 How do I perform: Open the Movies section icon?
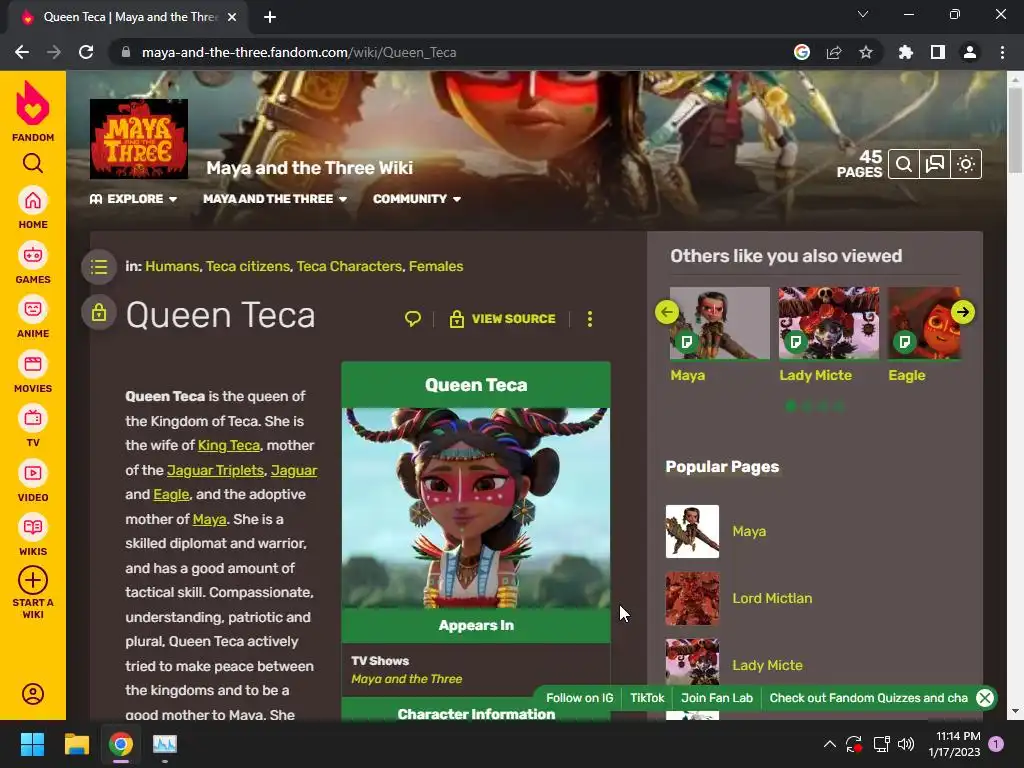tap(33, 364)
